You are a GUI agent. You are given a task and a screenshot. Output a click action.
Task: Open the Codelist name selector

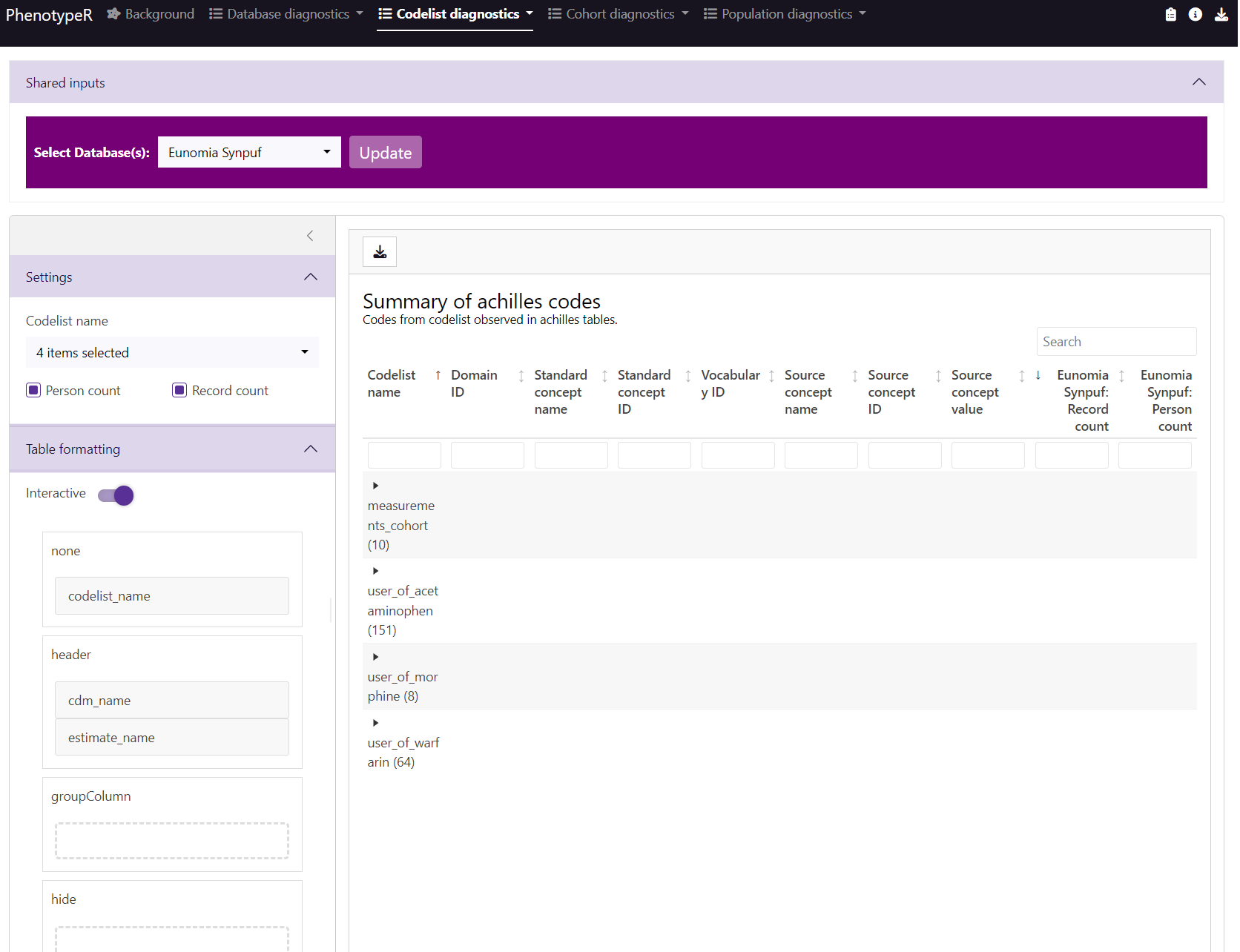(172, 353)
